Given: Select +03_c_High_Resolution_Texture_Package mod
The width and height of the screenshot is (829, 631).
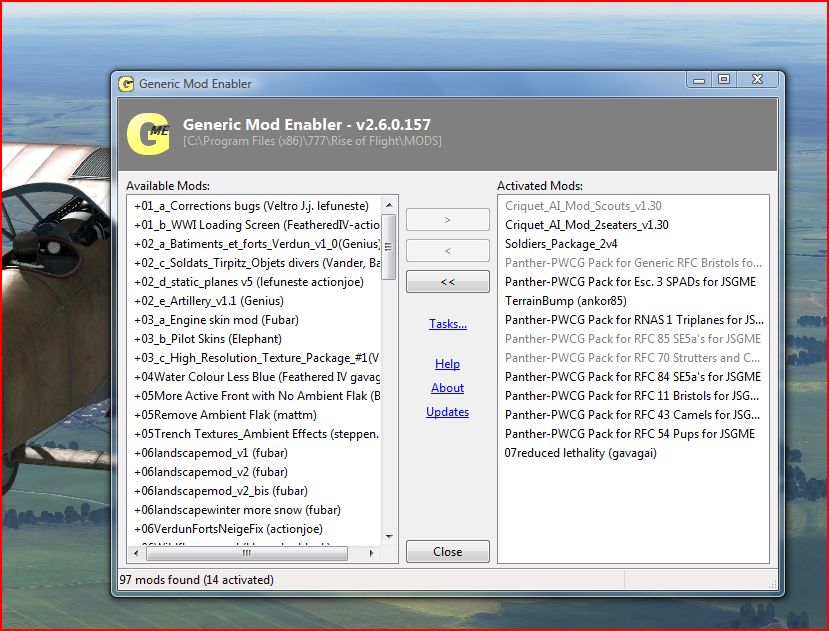Looking at the screenshot, I should (257, 358).
